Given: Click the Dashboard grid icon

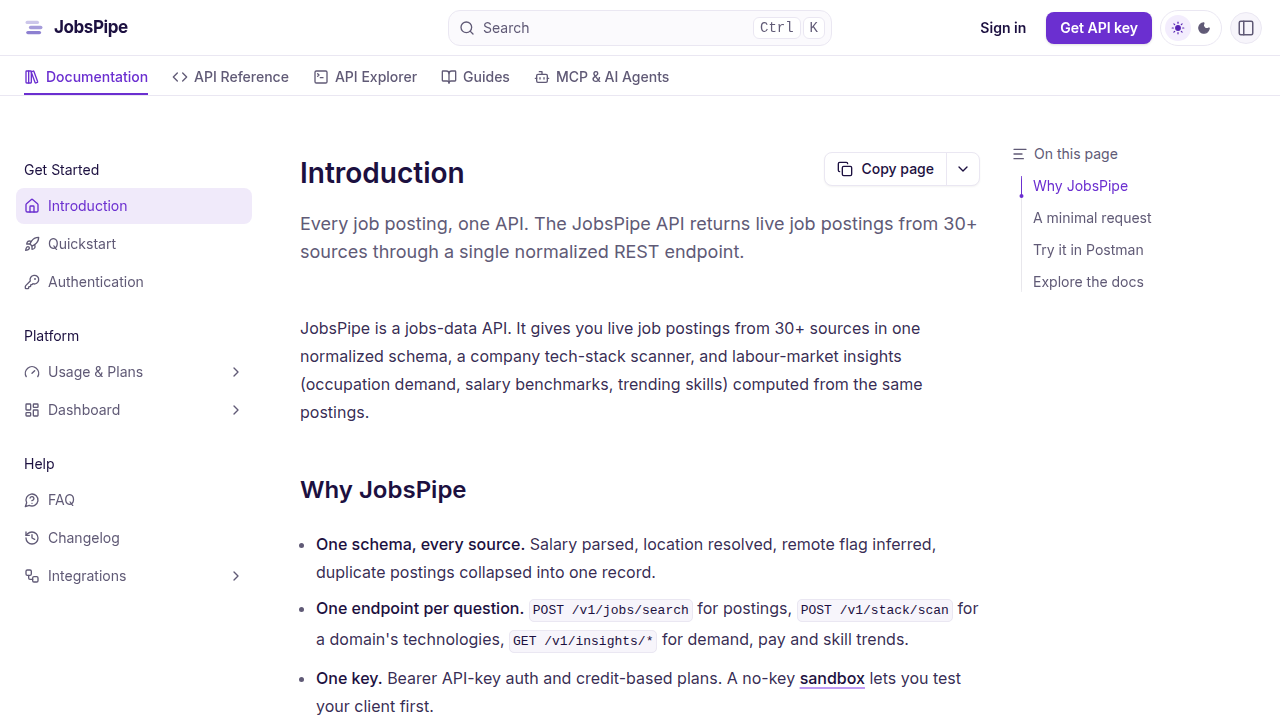Looking at the screenshot, I should tap(32, 410).
